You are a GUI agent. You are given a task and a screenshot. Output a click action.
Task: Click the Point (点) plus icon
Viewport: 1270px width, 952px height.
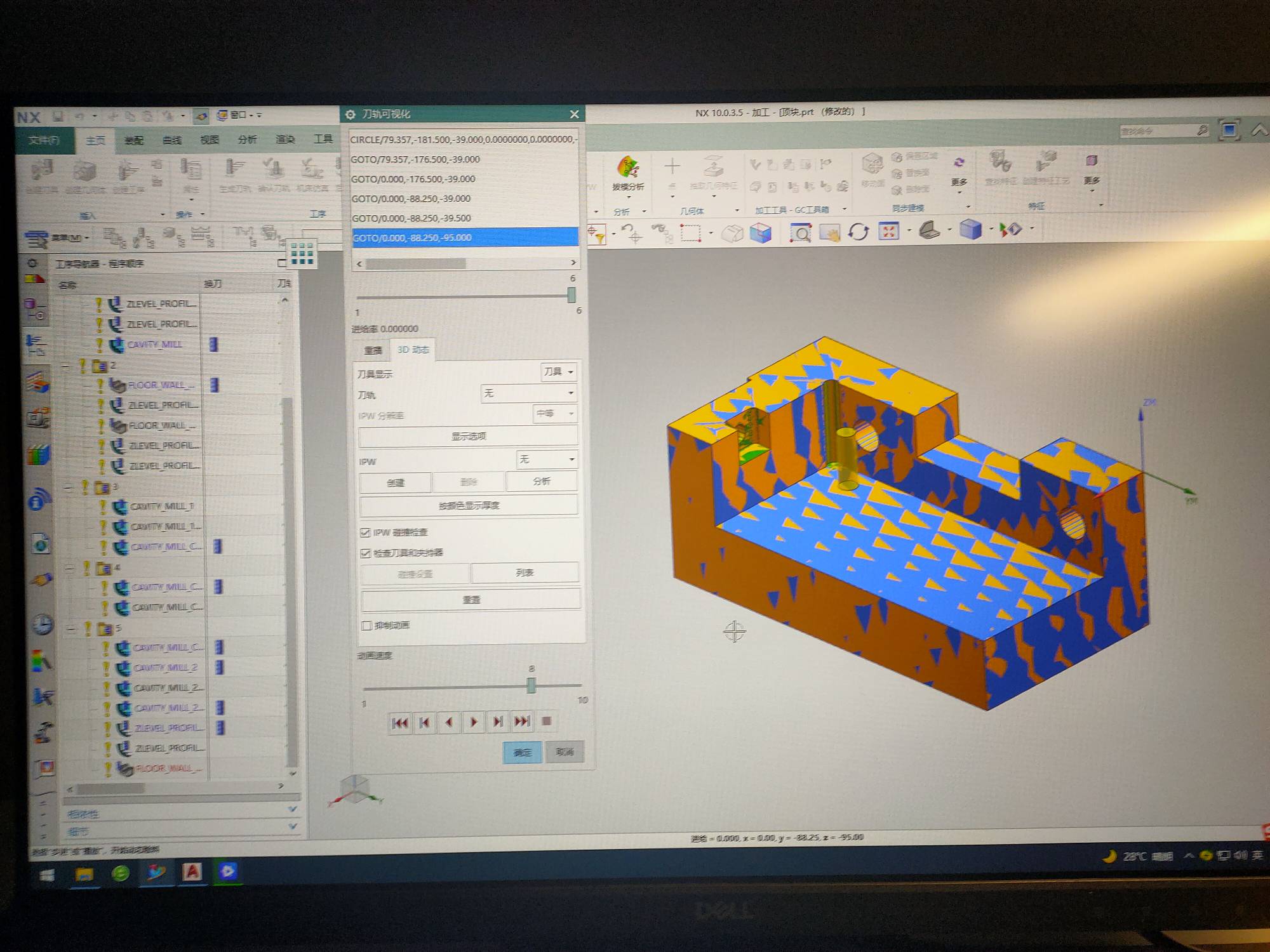point(672,167)
